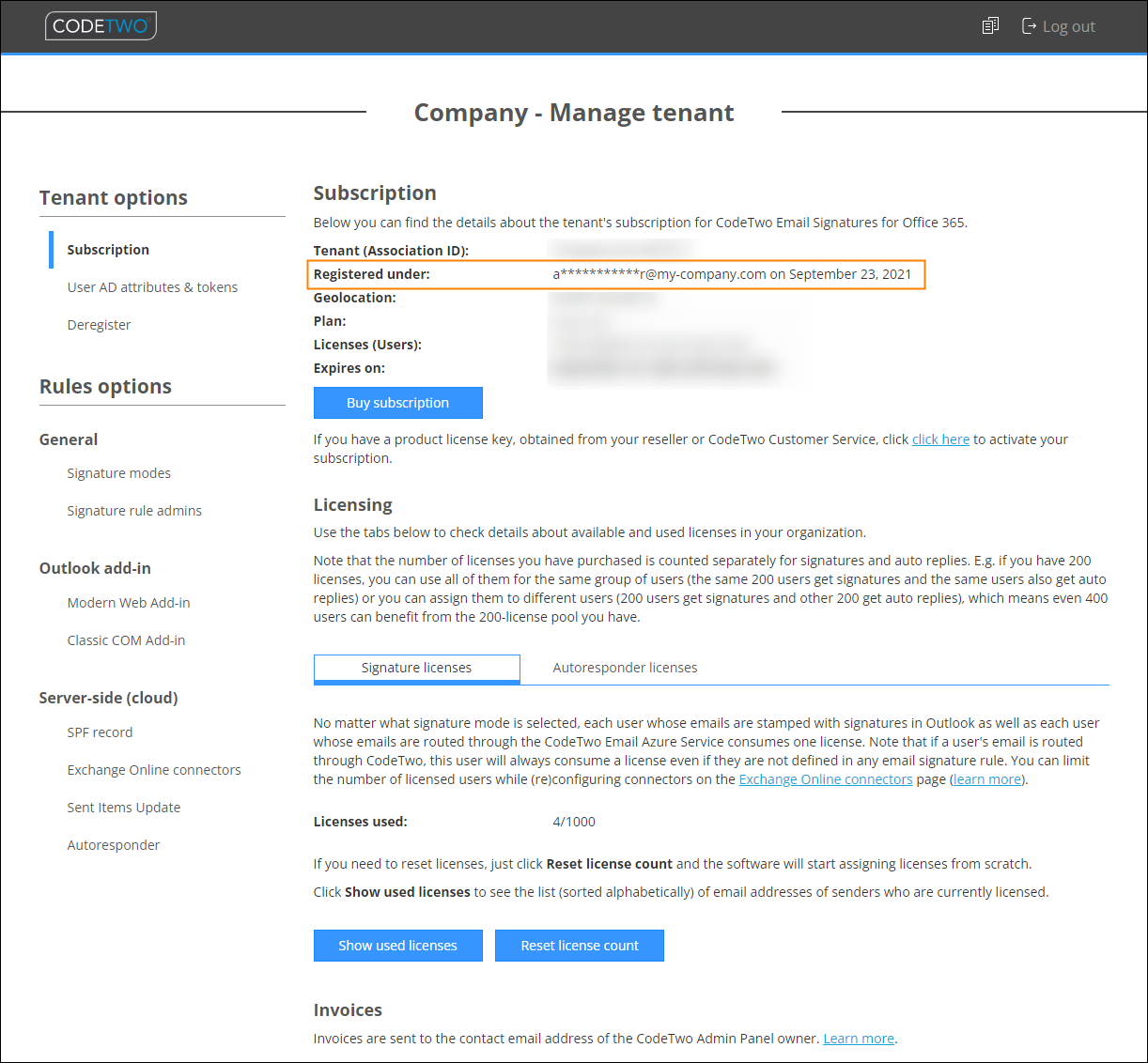The width and height of the screenshot is (1148, 1063).
Task: Click the Tenant options heading
Action: tap(114, 198)
